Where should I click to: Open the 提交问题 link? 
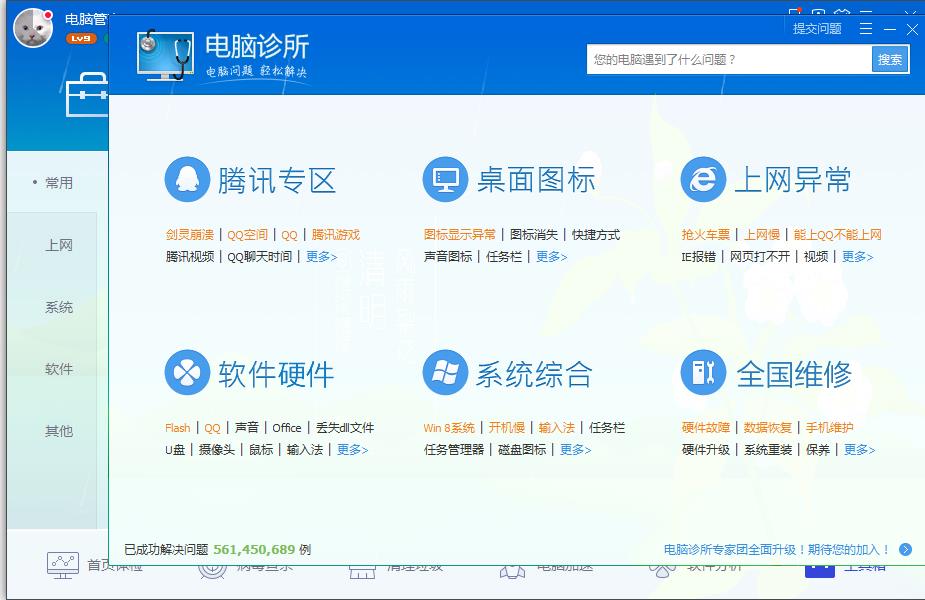coord(817,28)
